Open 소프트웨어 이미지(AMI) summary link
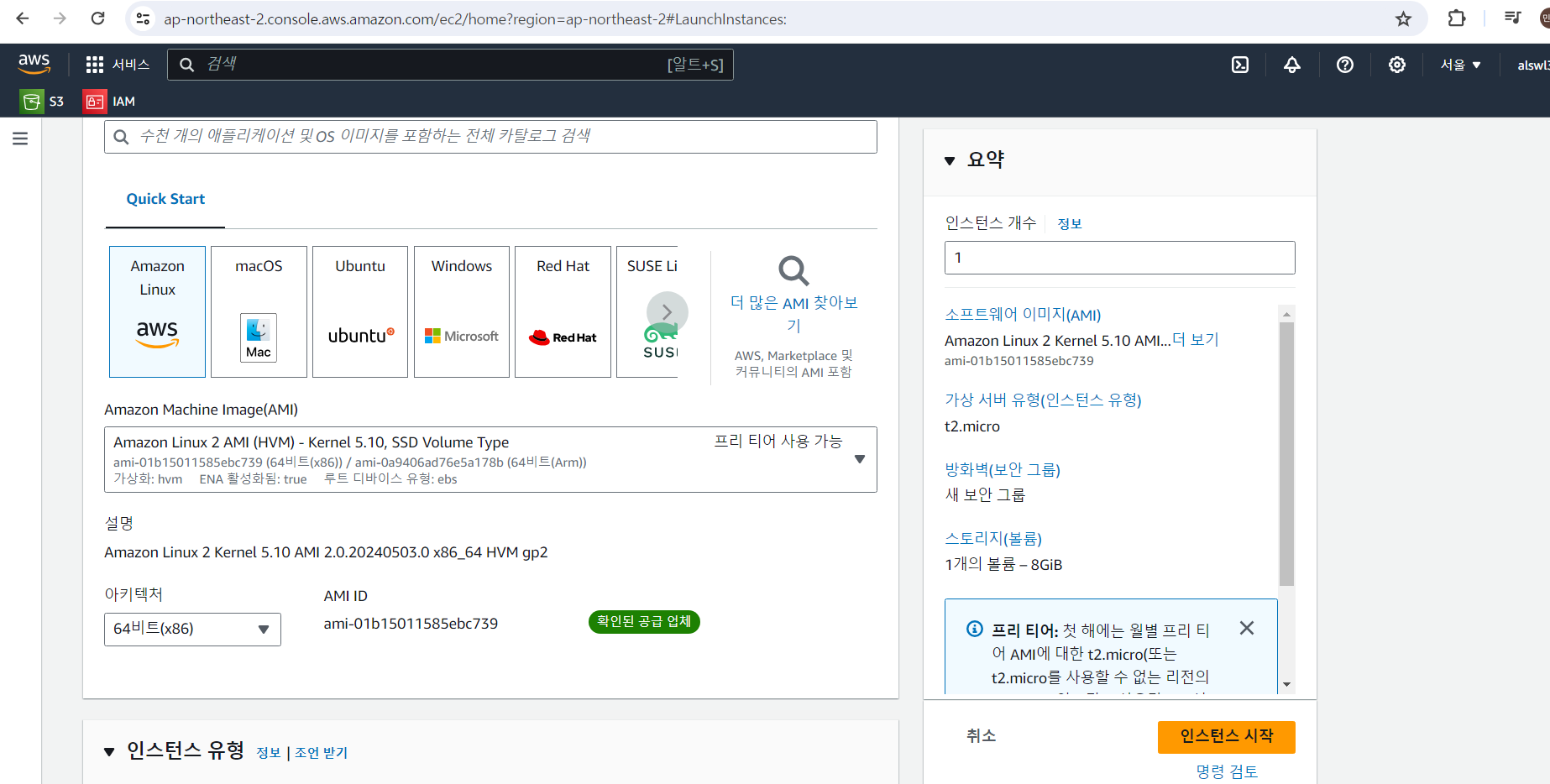This screenshot has width=1550, height=784. [x=1023, y=315]
